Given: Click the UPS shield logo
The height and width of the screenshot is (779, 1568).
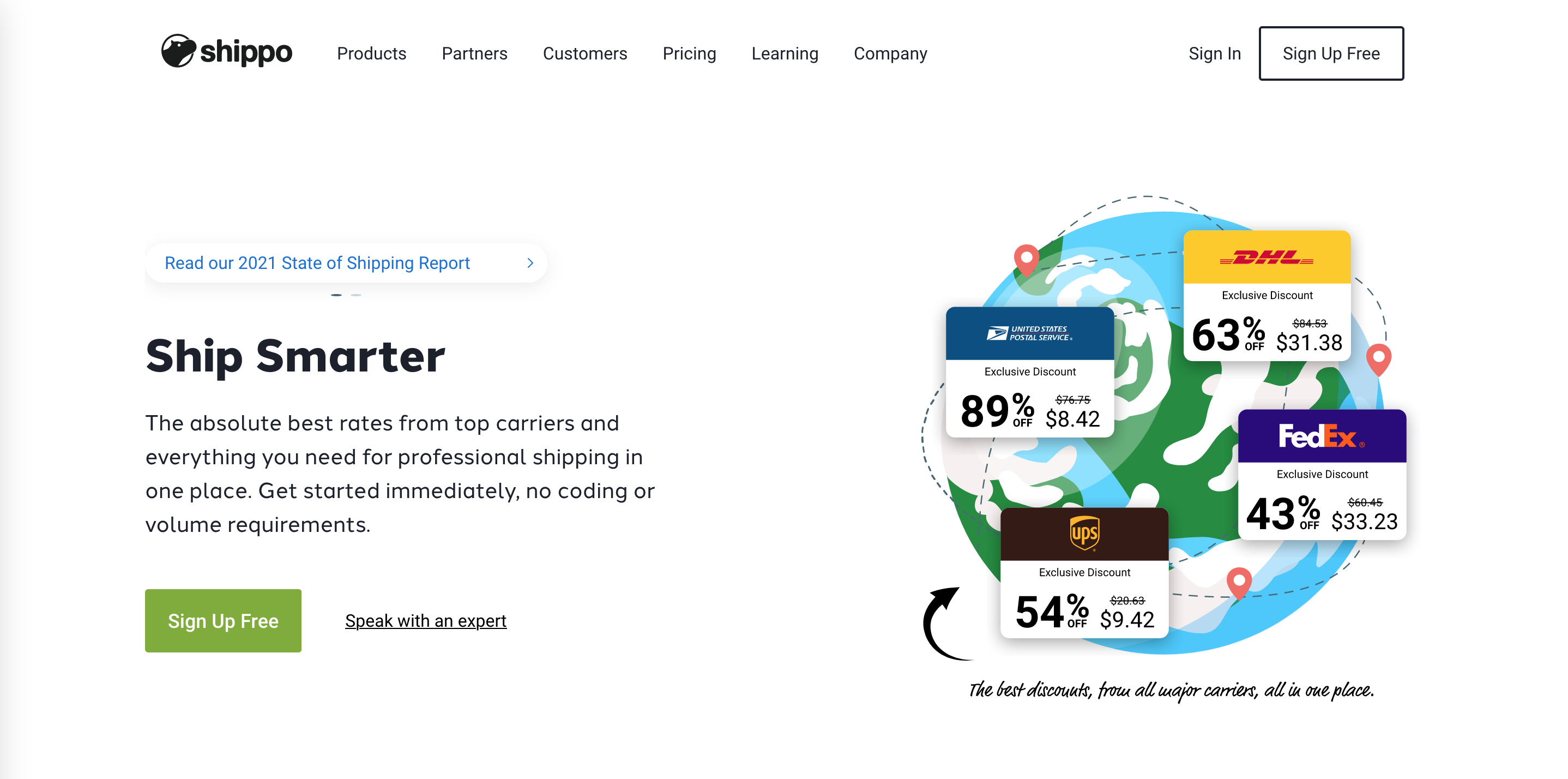Looking at the screenshot, I should pyautogui.click(x=1084, y=533).
